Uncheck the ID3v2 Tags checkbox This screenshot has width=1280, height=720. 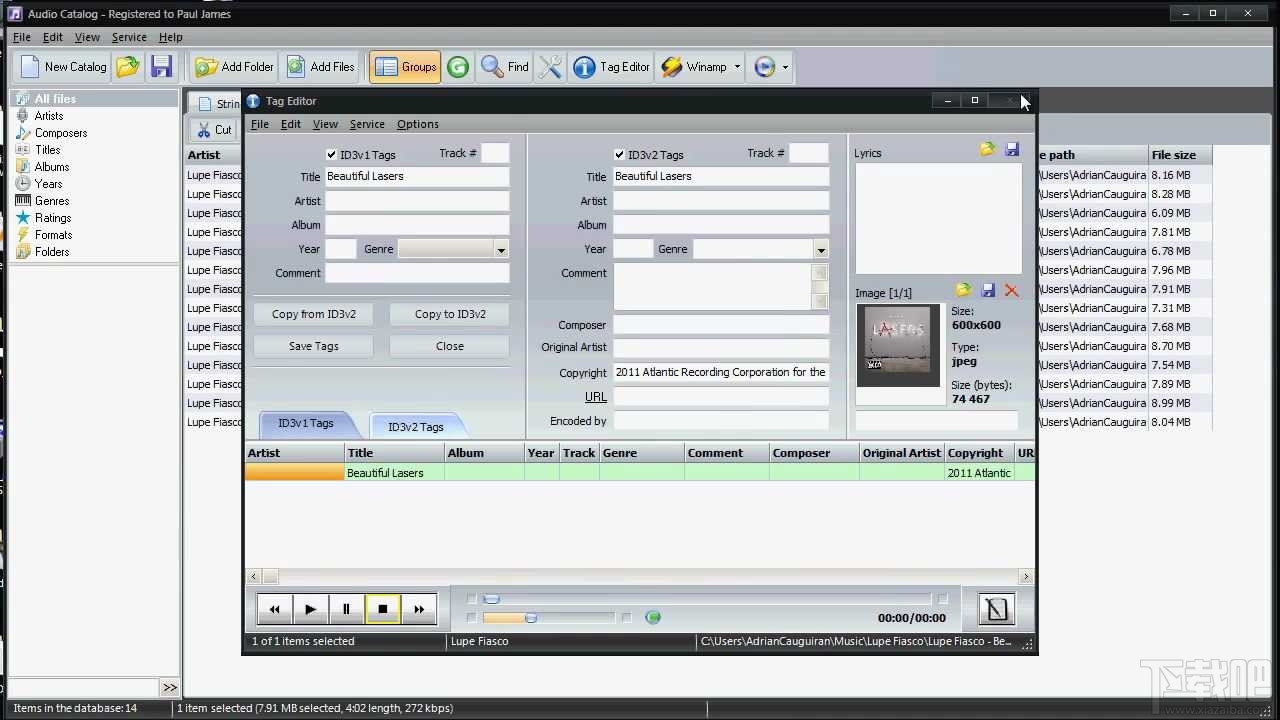[x=619, y=155]
